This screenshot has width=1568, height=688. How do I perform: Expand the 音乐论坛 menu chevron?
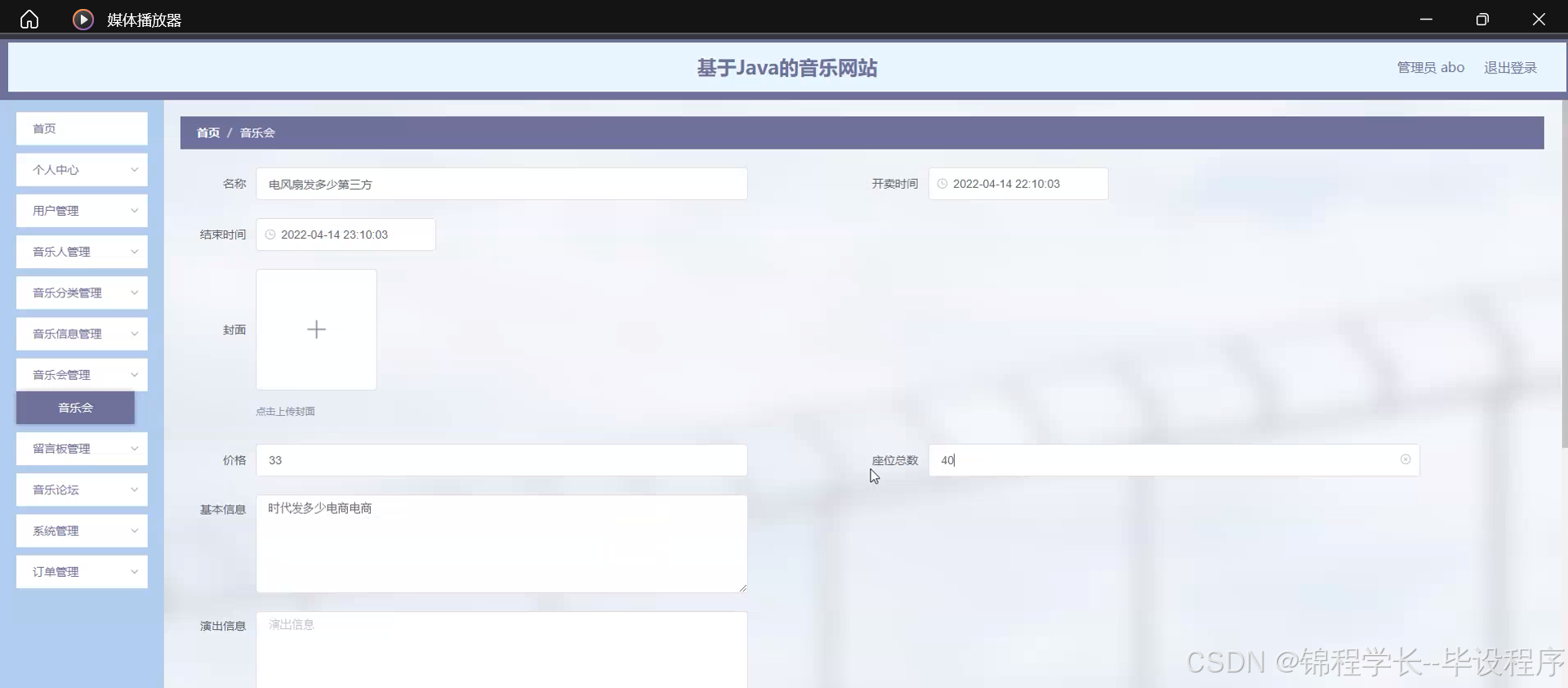pos(135,489)
